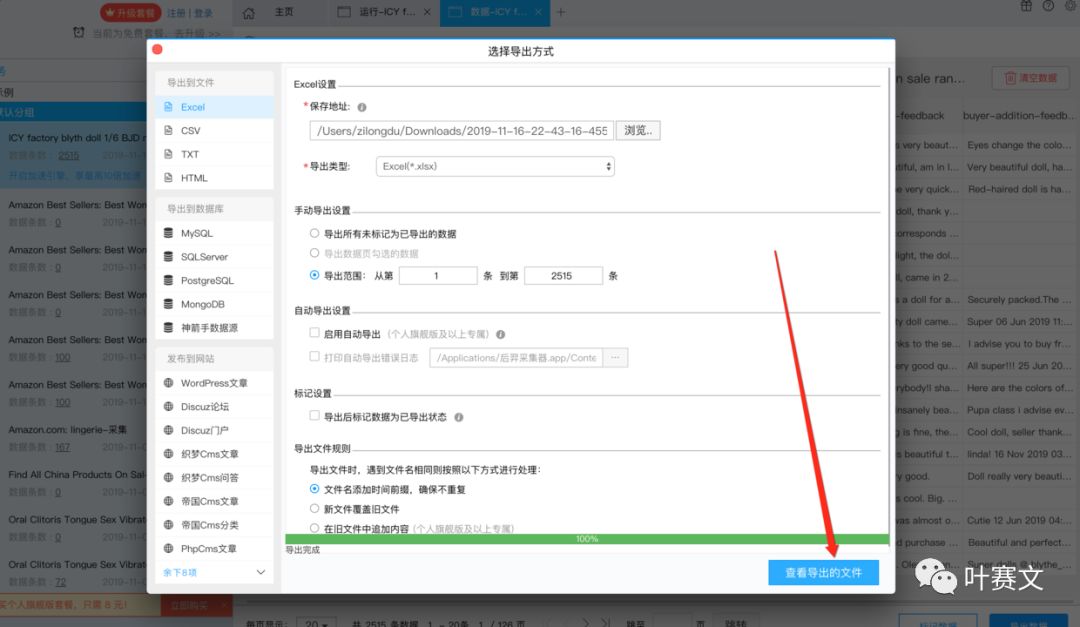
Task: Click the green 100% export progress bar
Action: point(587,539)
